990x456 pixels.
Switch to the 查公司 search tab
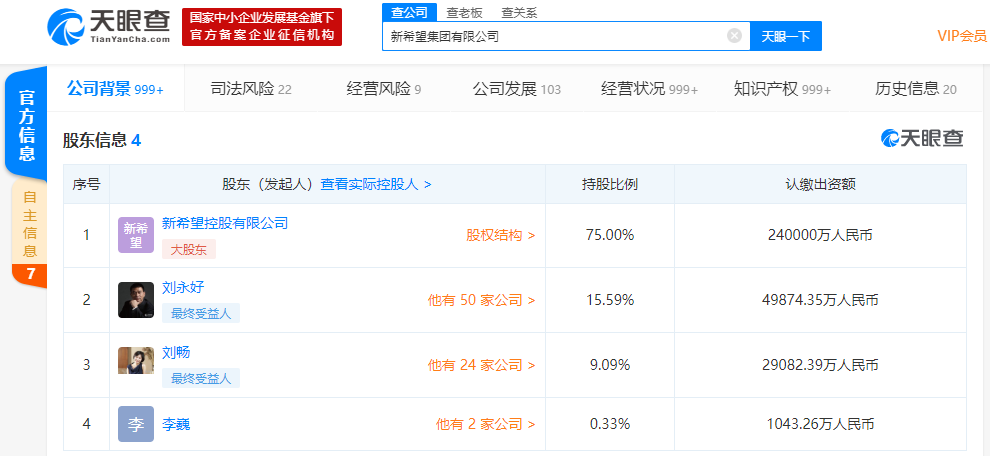[409, 12]
